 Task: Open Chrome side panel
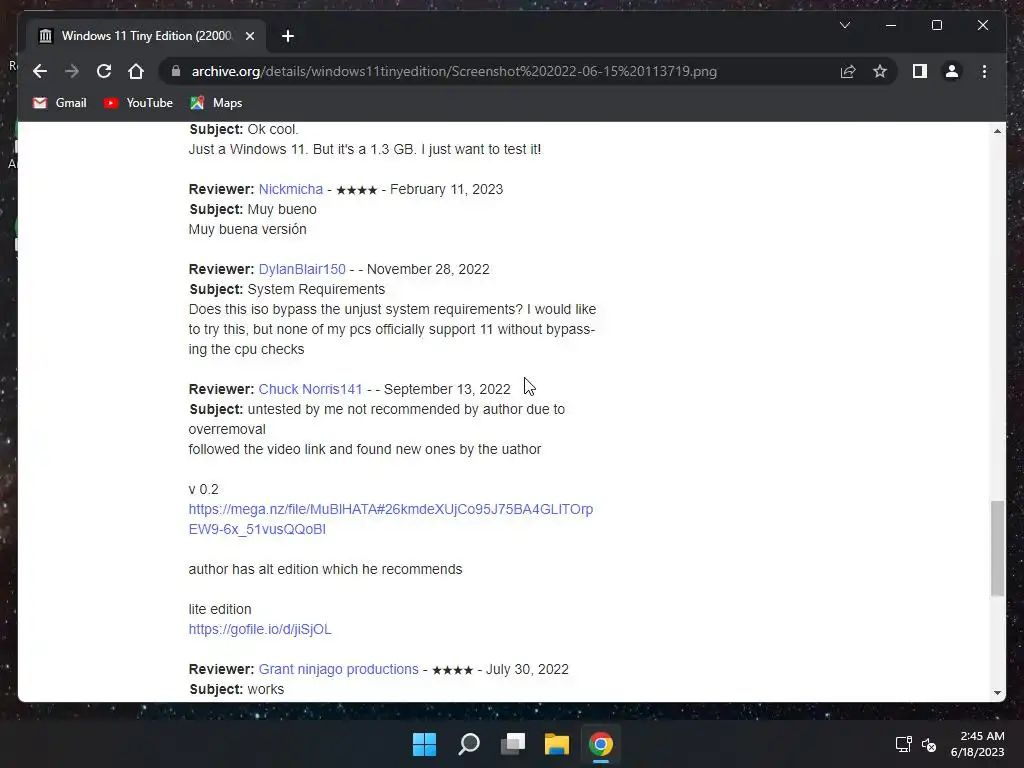click(x=920, y=71)
